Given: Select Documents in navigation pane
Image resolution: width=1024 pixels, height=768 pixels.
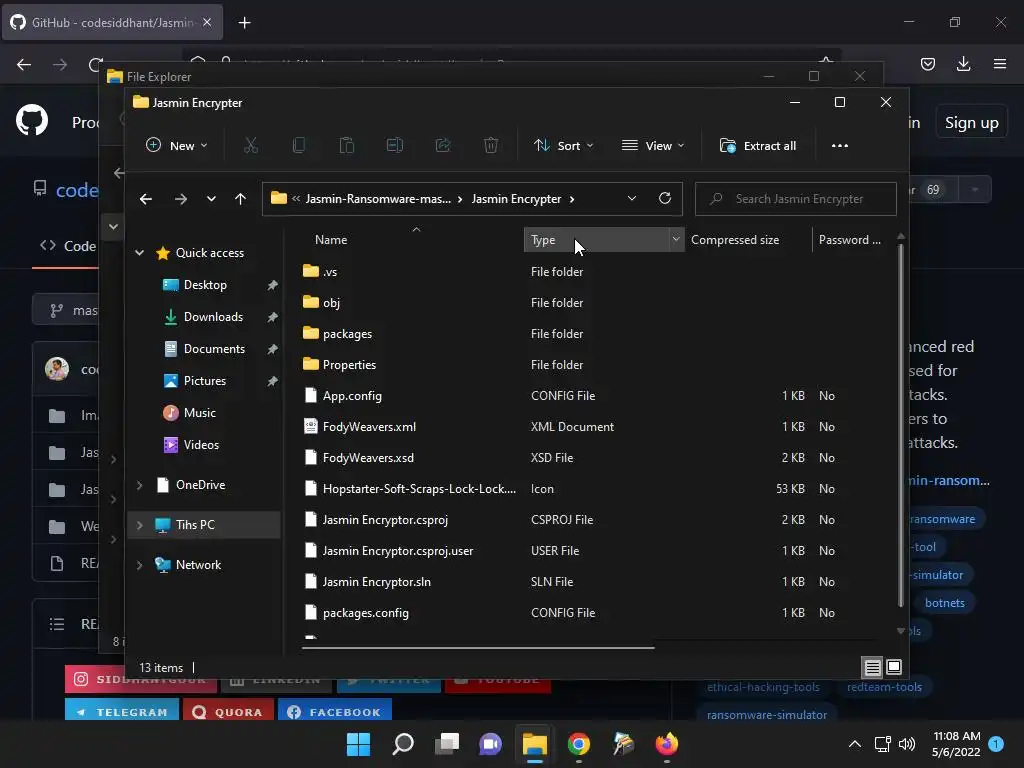Looking at the screenshot, I should coord(214,349).
